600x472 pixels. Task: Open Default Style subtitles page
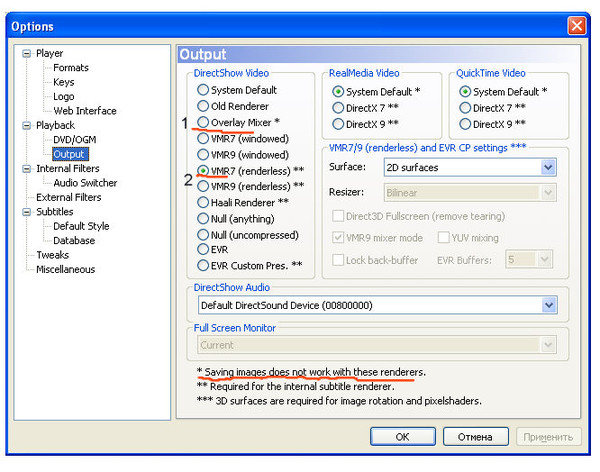(x=81, y=226)
